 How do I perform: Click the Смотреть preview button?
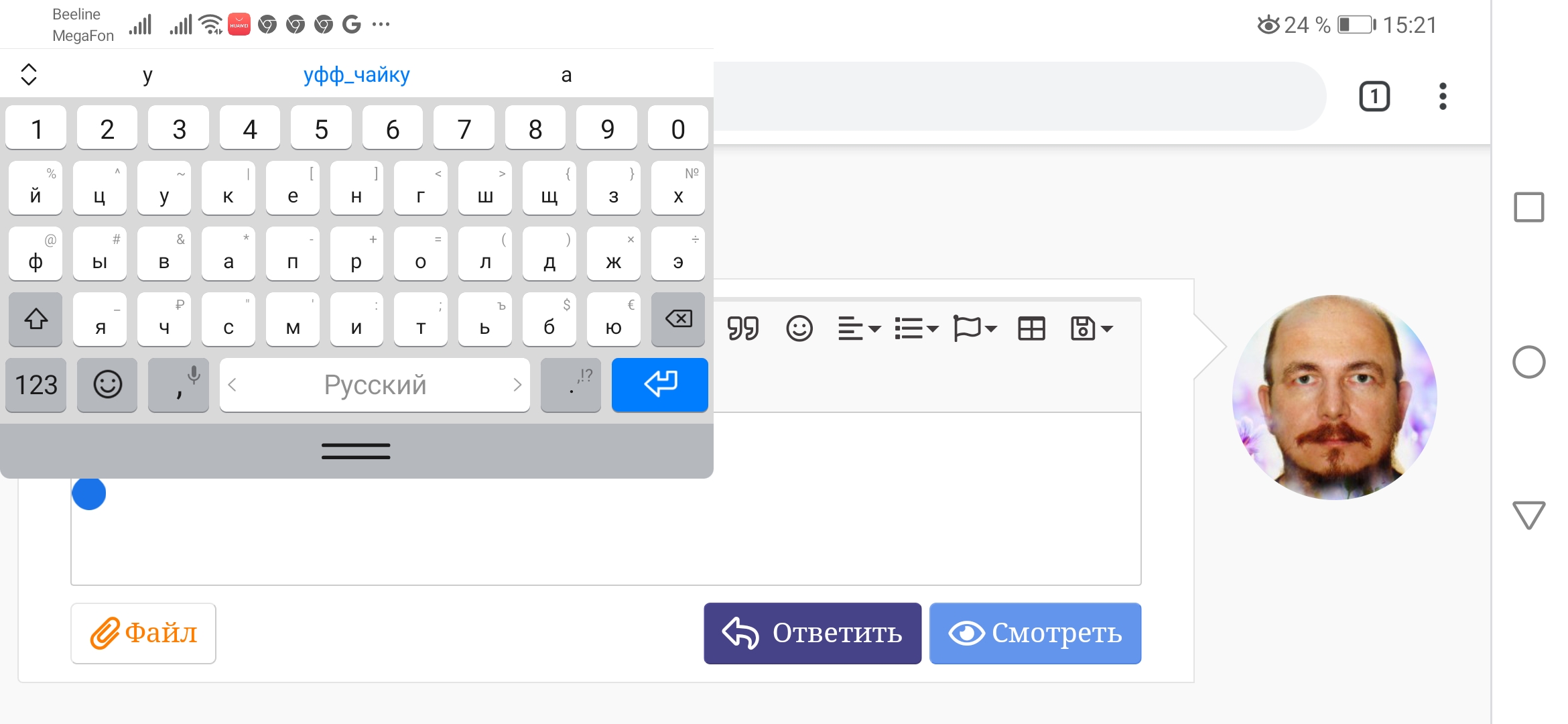pyautogui.click(x=1035, y=633)
